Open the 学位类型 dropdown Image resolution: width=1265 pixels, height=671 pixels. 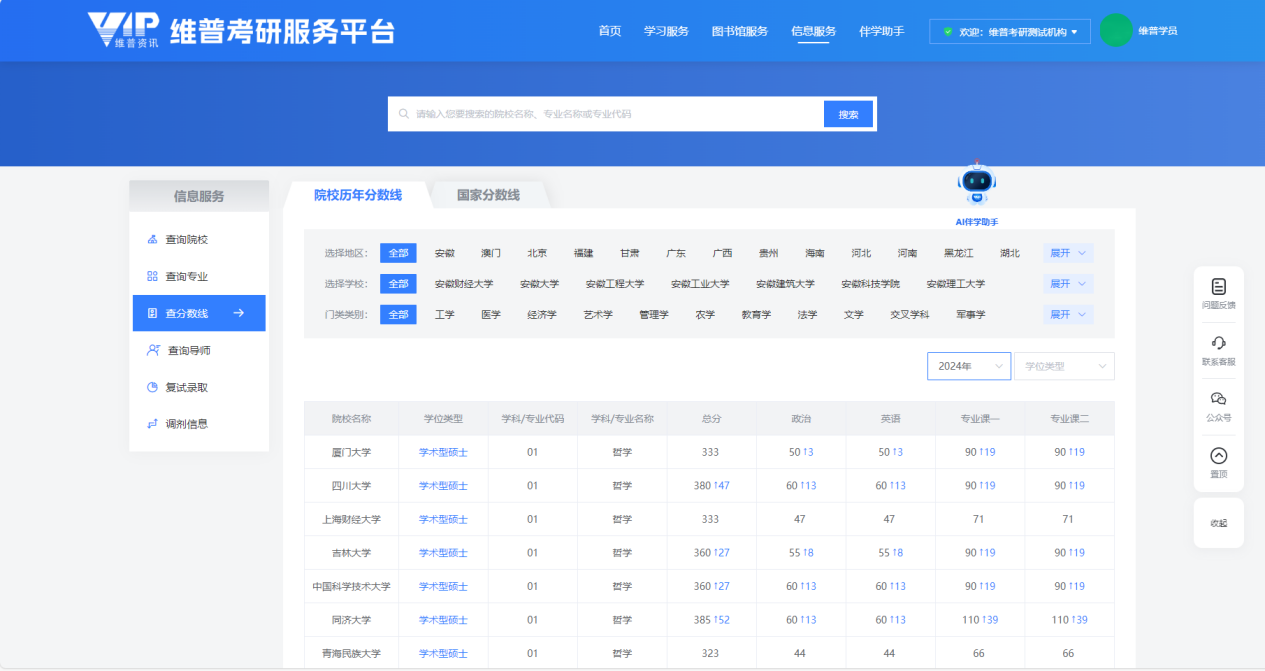1064,367
